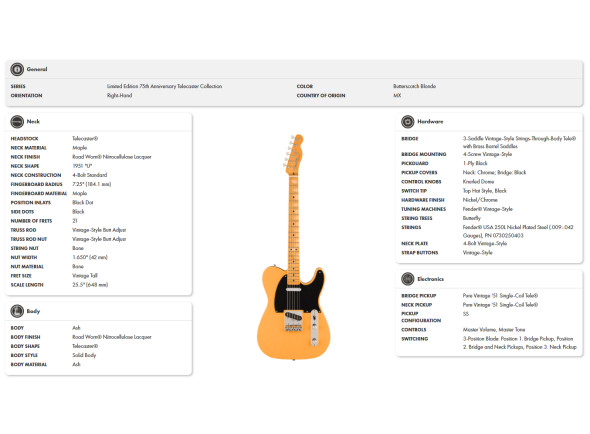The width and height of the screenshot is (590, 434).
Task: Click the neck pickup Pure Vintage '51 value
Action: pos(500,305)
